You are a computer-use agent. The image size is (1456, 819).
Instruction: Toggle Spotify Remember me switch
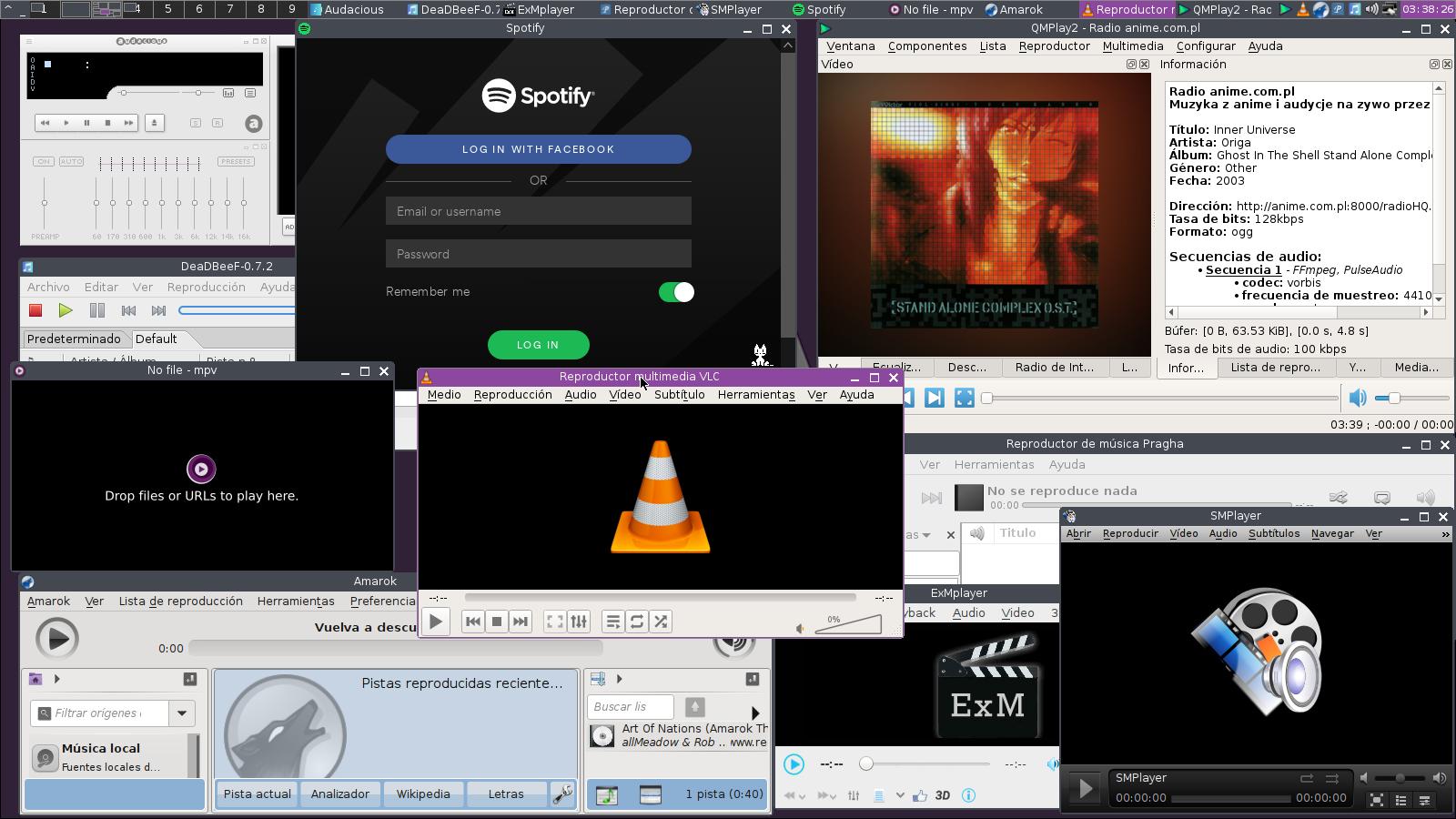coord(676,292)
